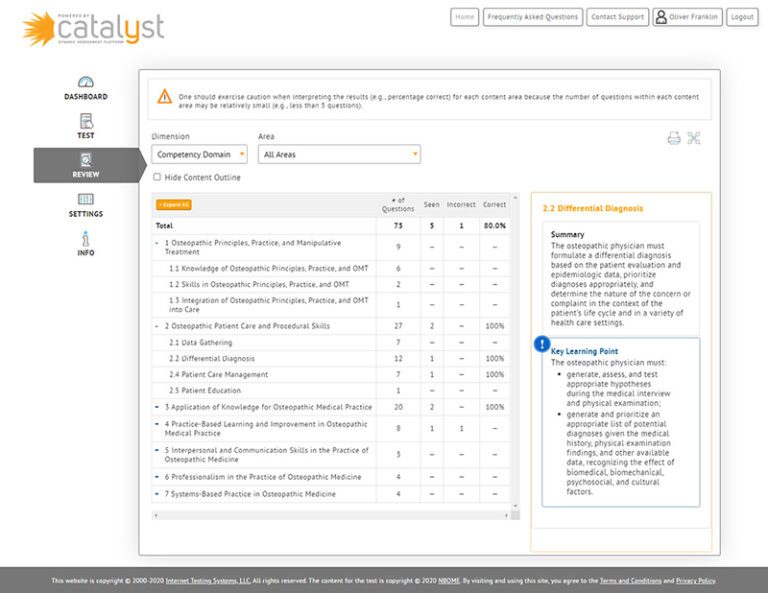Click the expand/fullscreen icon beside the printer
The width and height of the screenshot is (768, 593).
coord(694,138)
